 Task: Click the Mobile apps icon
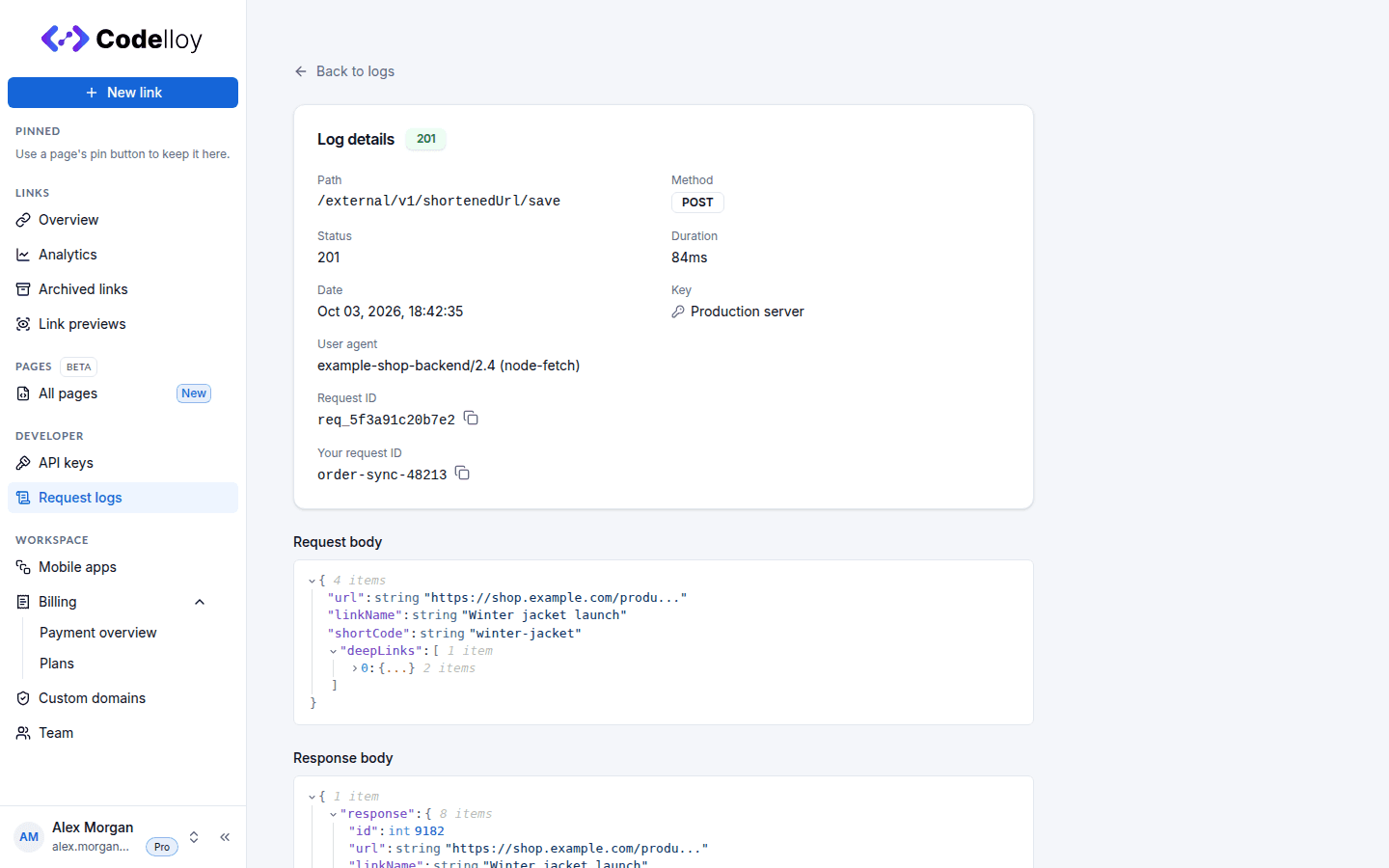click(23, 567)
